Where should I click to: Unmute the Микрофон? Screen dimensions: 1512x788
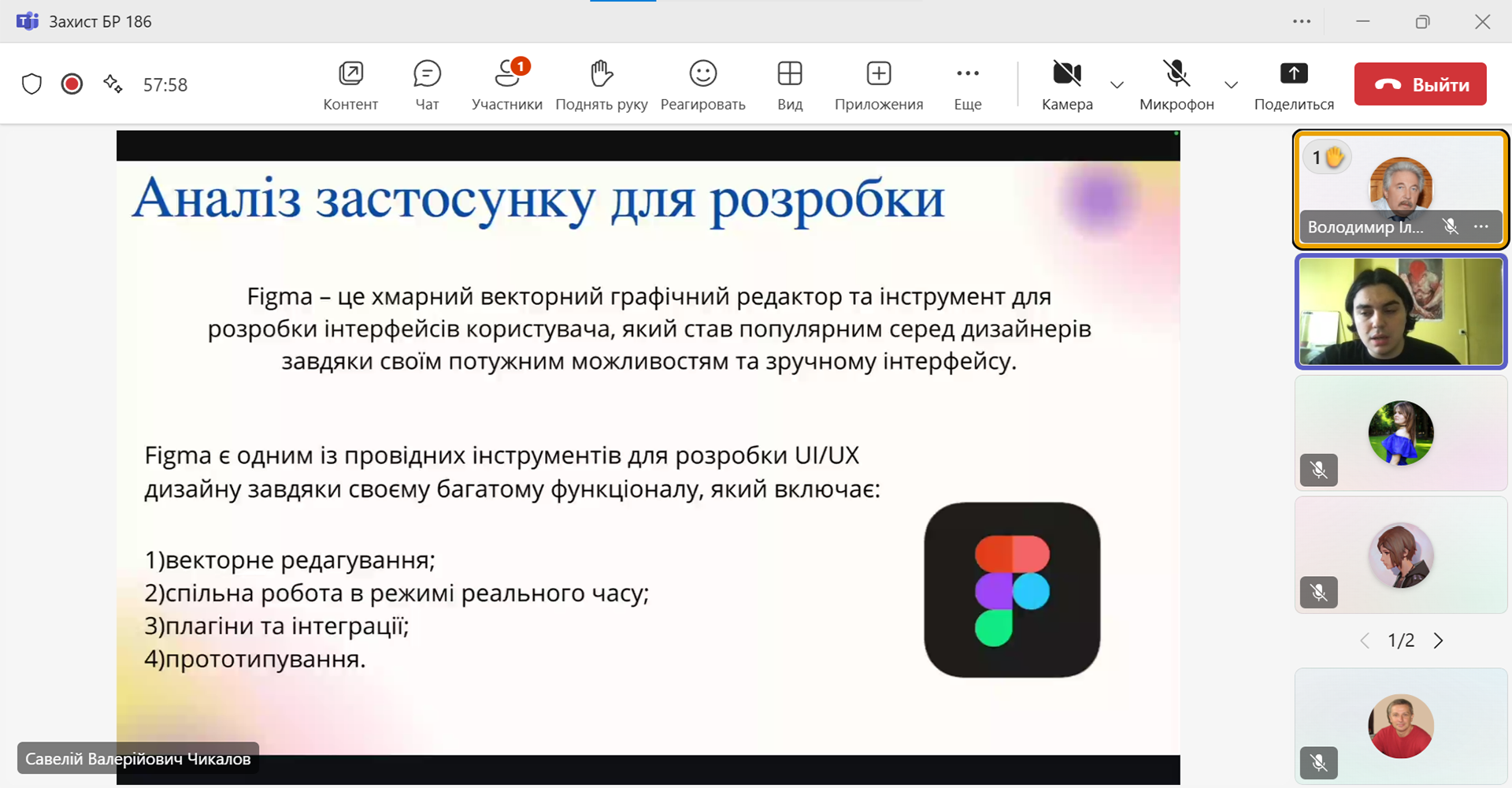pos(1177,84)
